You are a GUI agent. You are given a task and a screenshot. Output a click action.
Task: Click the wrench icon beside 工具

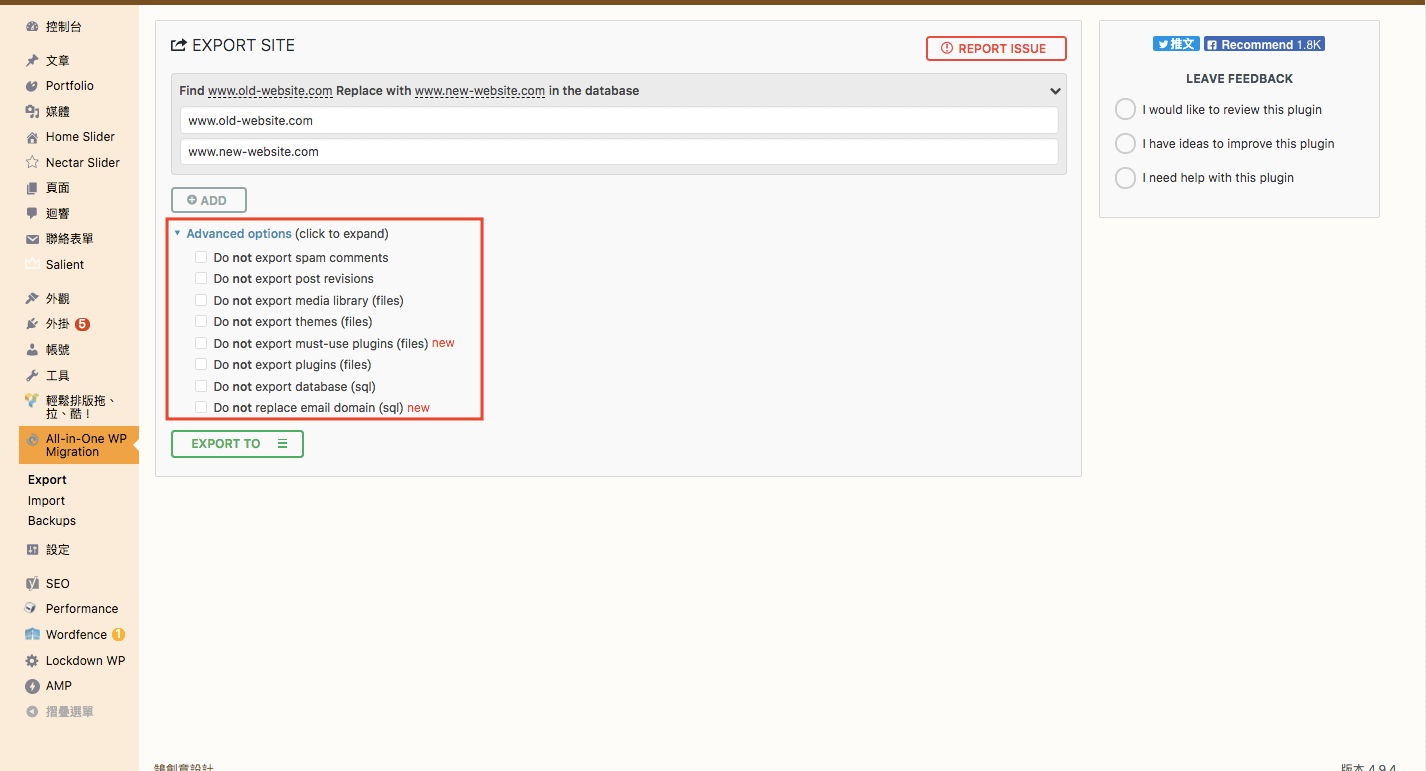[32, 376]
